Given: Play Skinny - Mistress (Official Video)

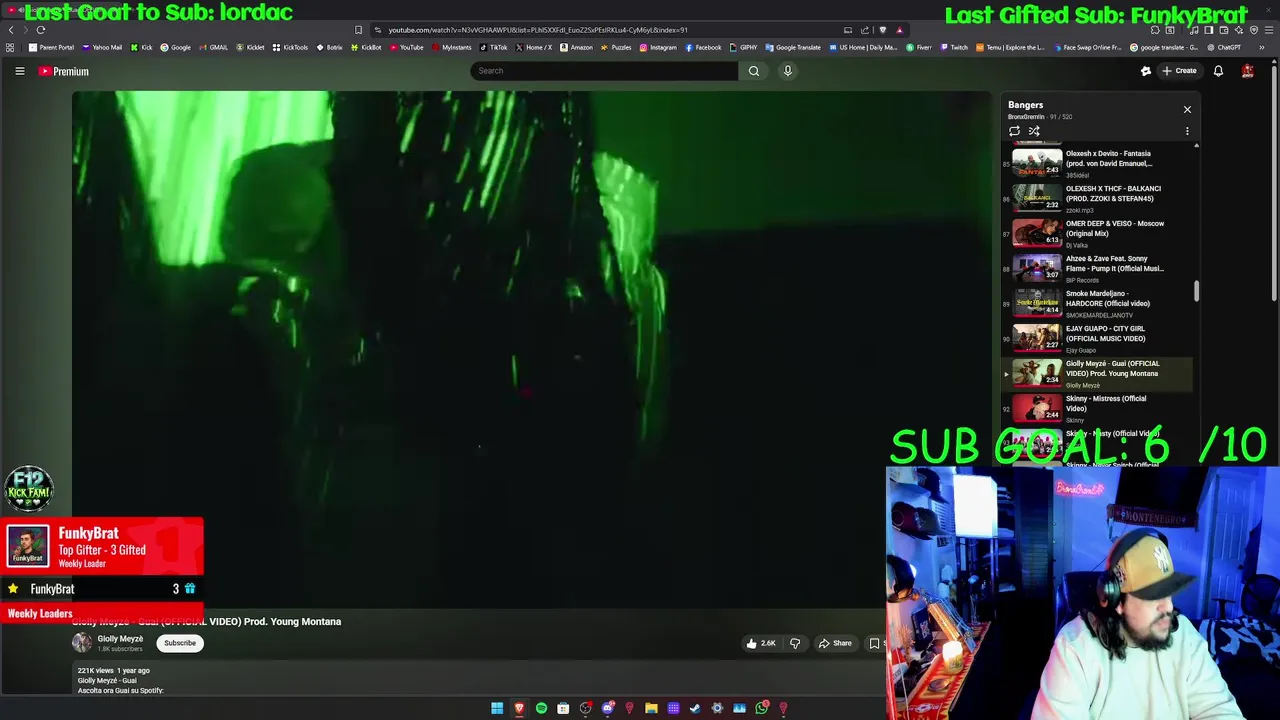Looking at the screenshot, I should 1098,408.
